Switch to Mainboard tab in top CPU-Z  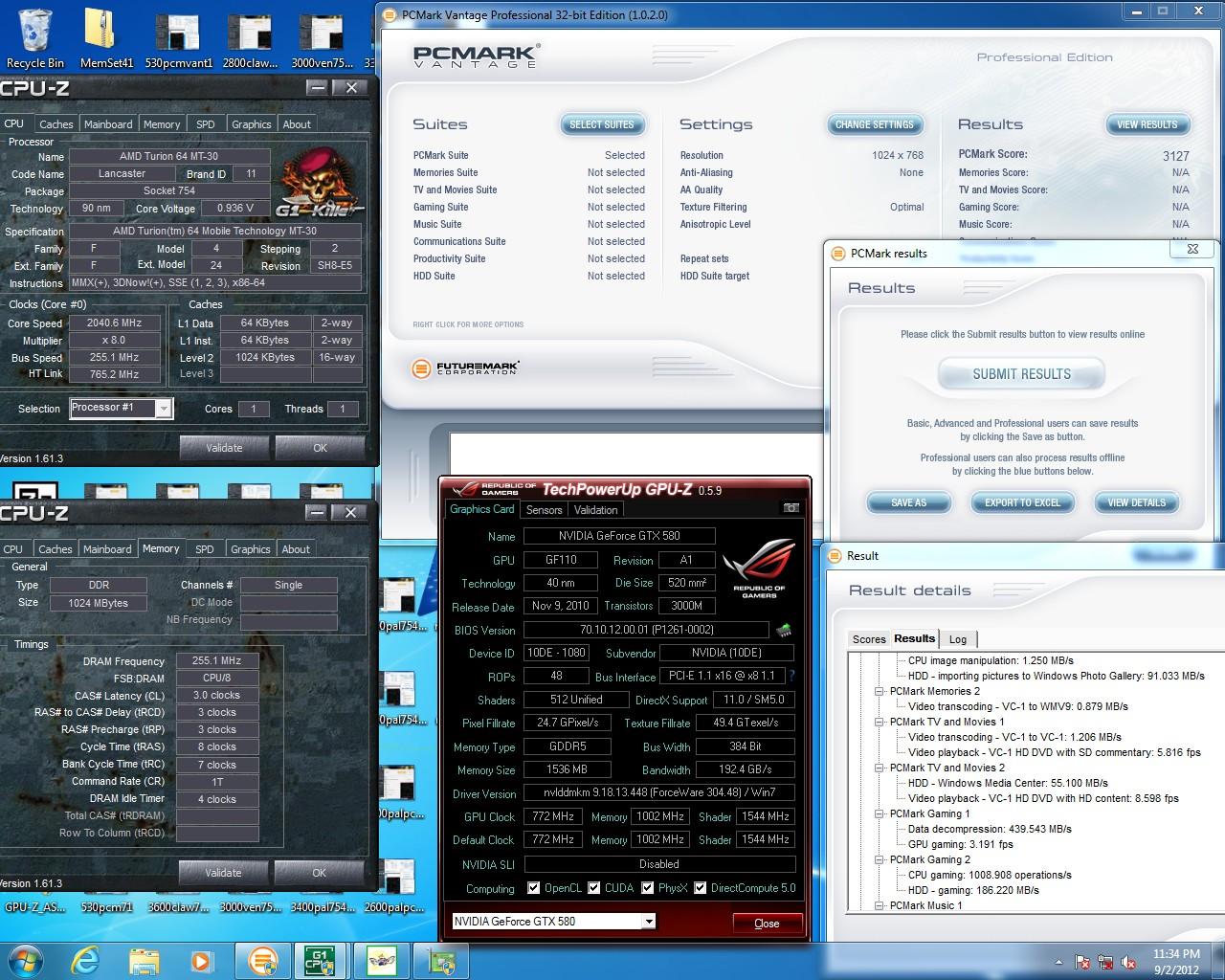[x=108, y=124]
